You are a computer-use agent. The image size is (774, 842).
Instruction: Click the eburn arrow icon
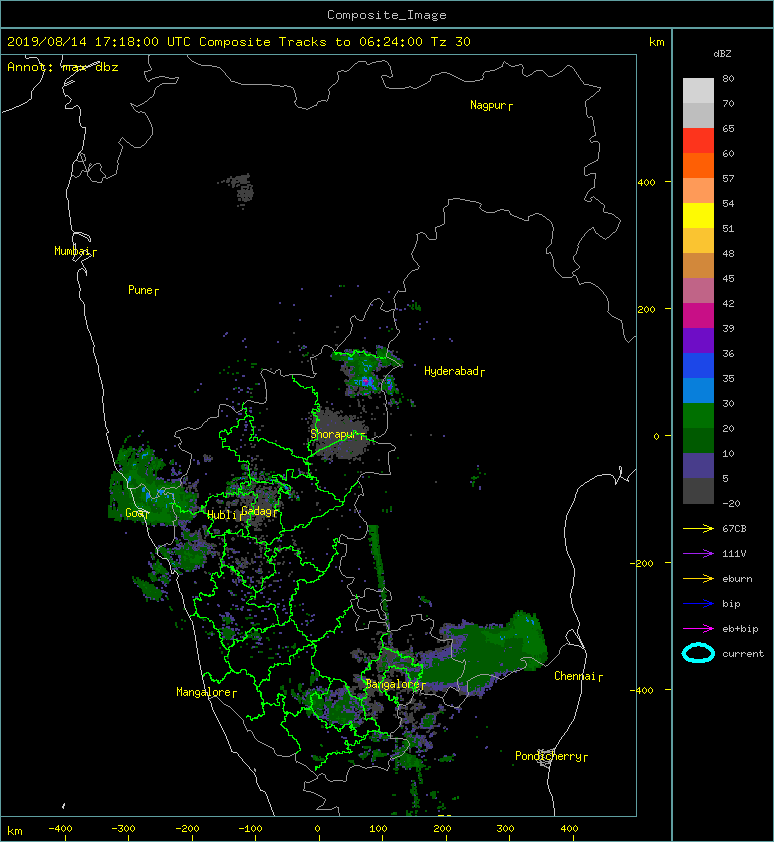(698, 579)
